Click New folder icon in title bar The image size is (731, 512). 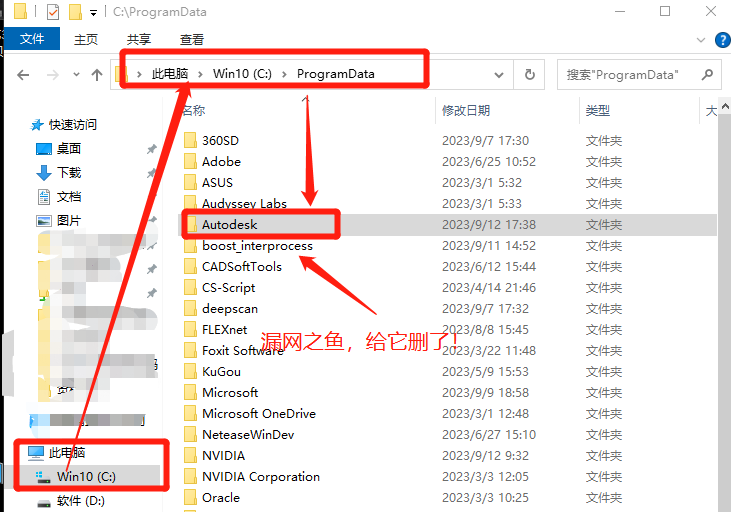pyautogui.click(x=75, y=12)
